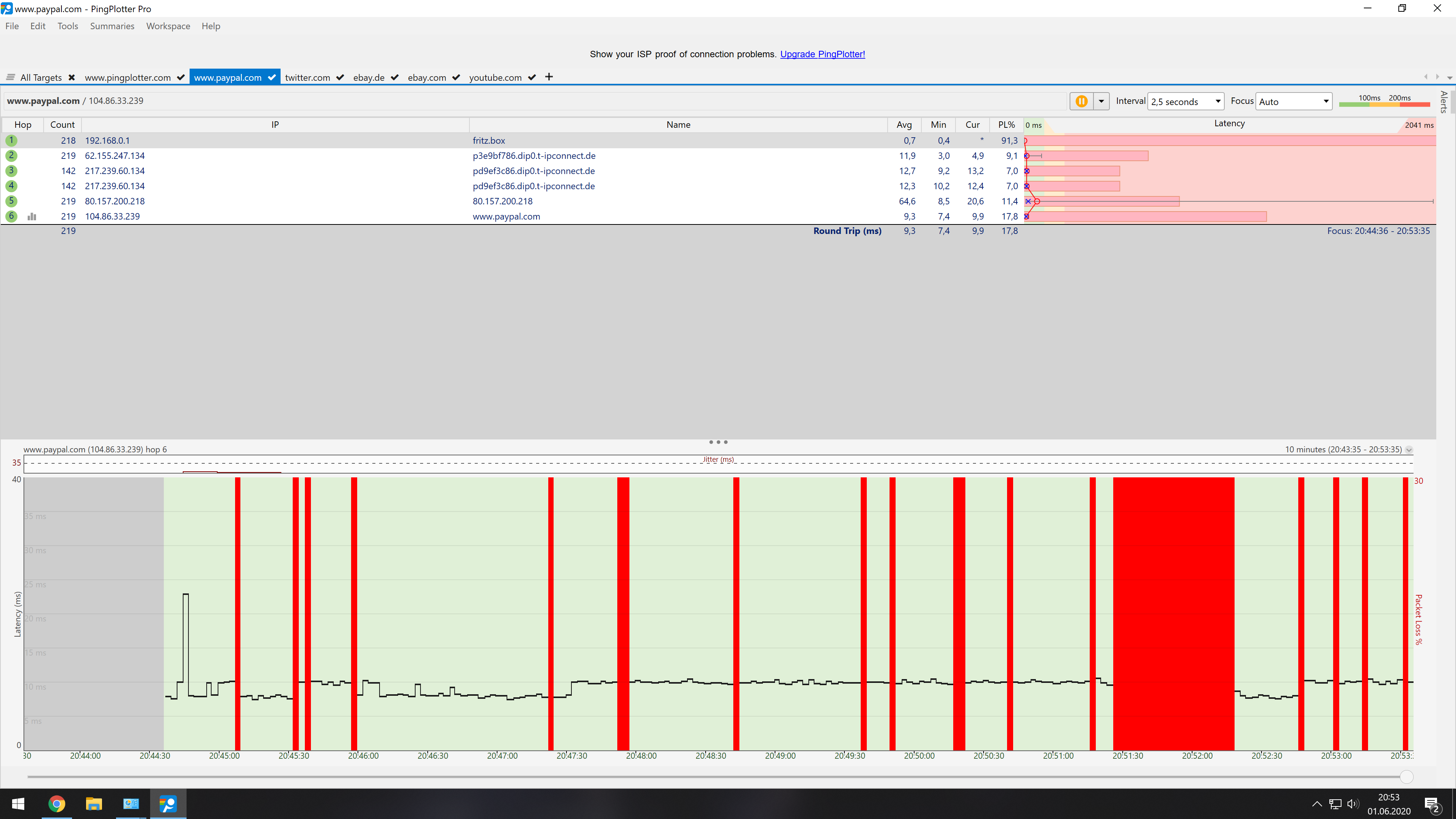Image resolution: width=1456 pixels, height=819 pixels.
Task: Click the timeline slider handle at bottom
Action: (x=1406, y=777)
